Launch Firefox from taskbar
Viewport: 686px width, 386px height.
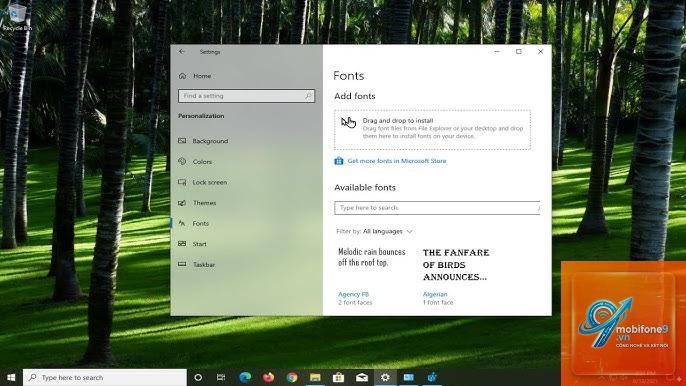268,377
